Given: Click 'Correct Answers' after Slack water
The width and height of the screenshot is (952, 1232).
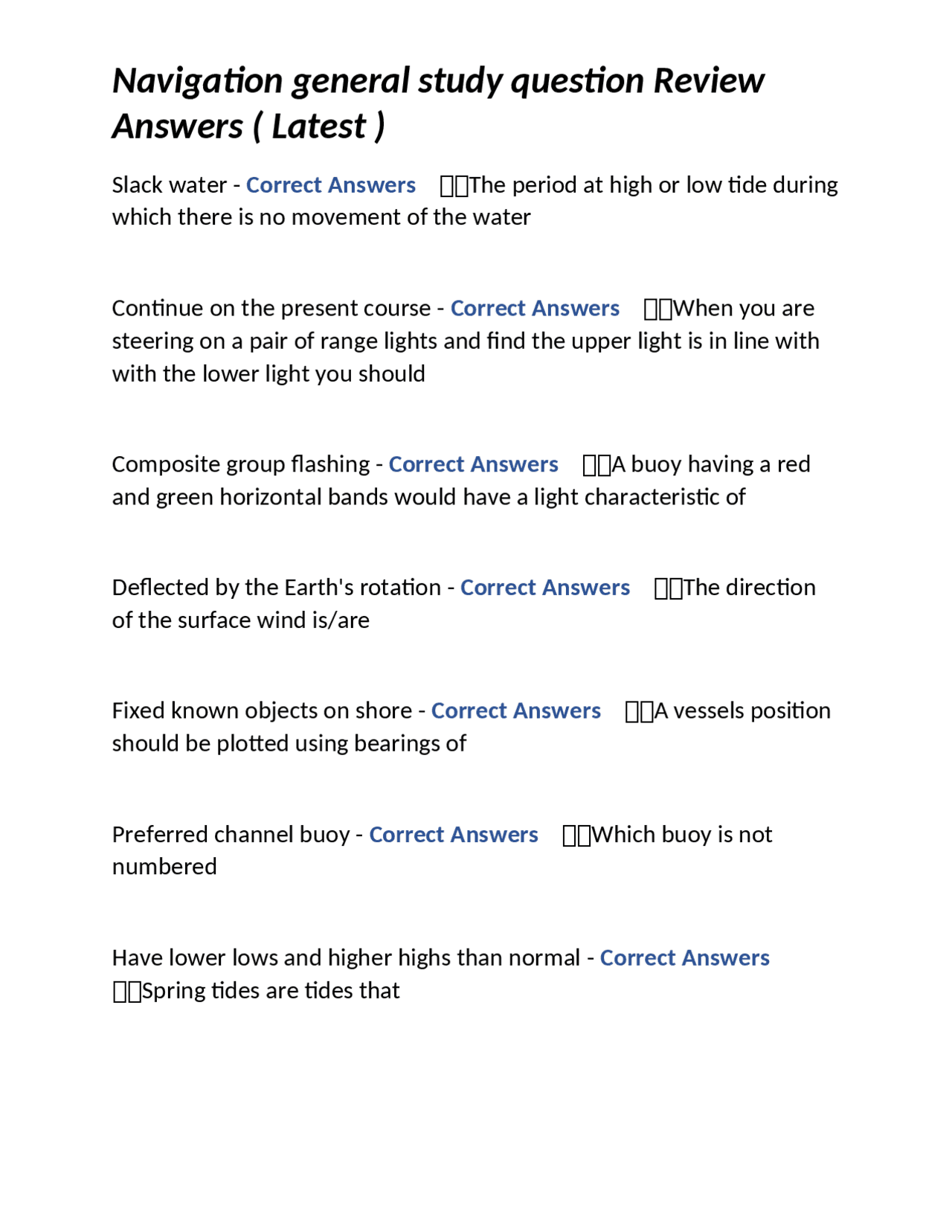Looking at the screenshot, I should coord(330,185).
